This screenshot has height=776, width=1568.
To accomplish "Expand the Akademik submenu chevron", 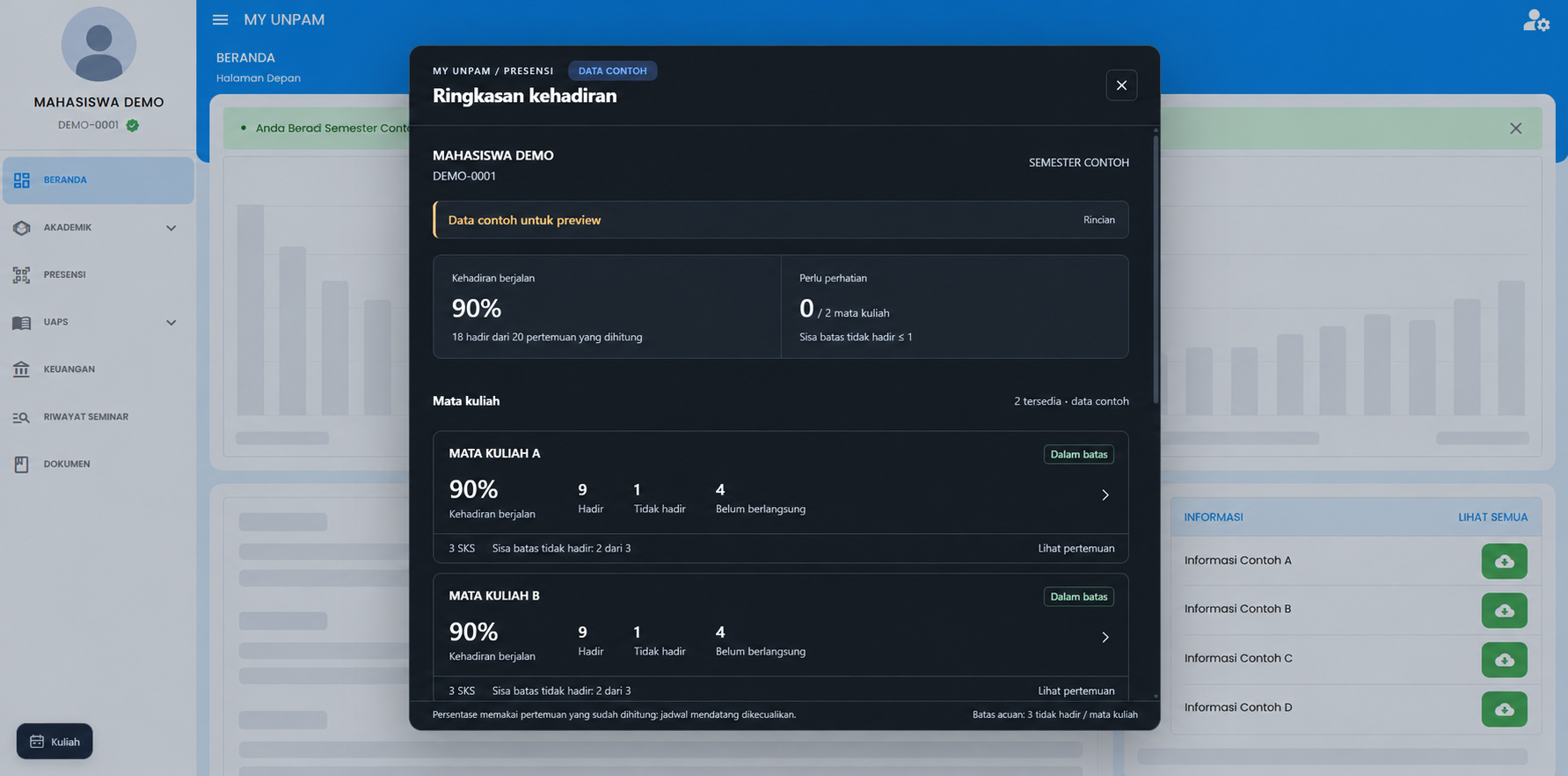I will [x=171, y=228].
